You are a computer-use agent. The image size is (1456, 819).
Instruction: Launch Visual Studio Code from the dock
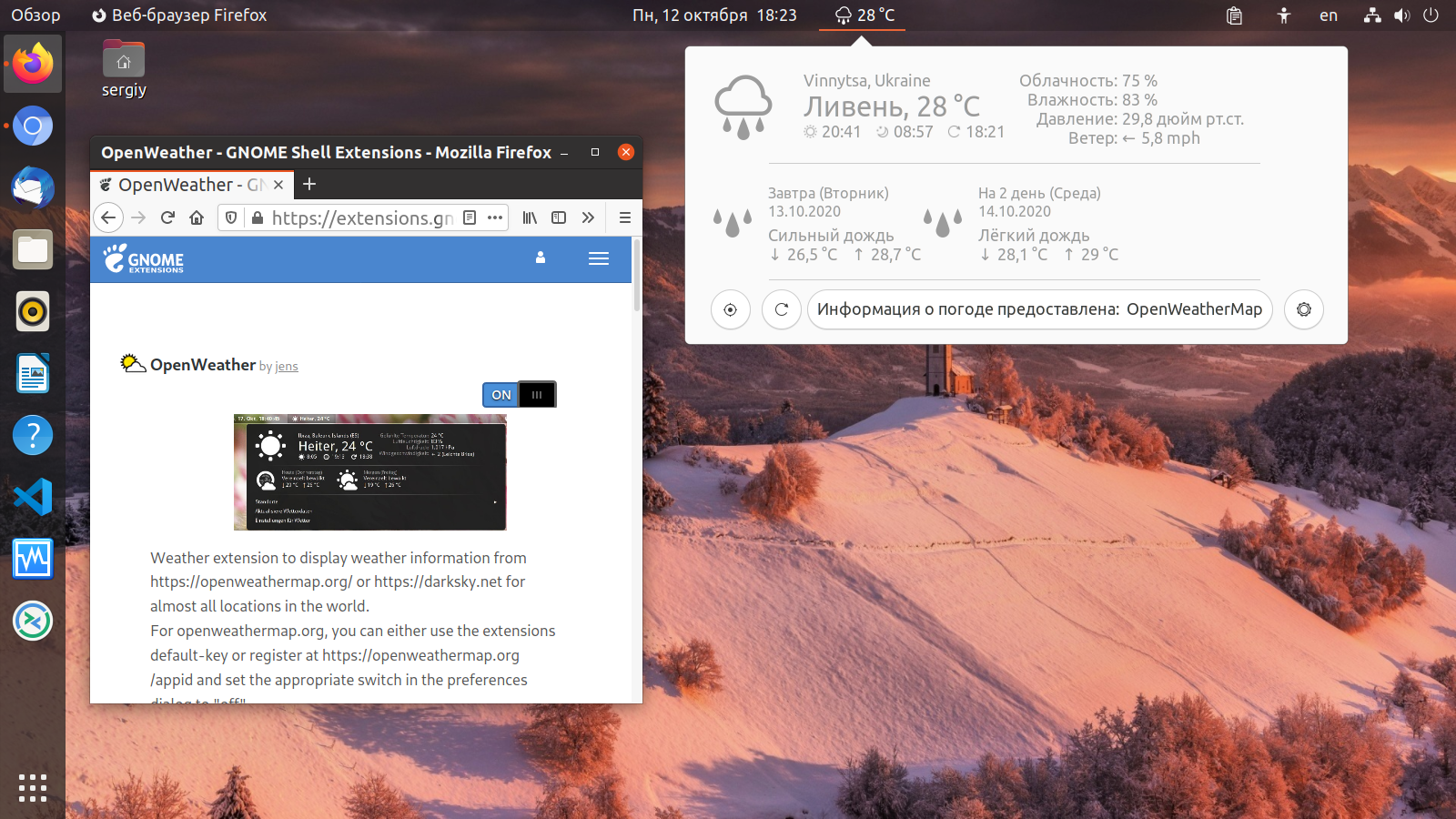pos(33,497)
